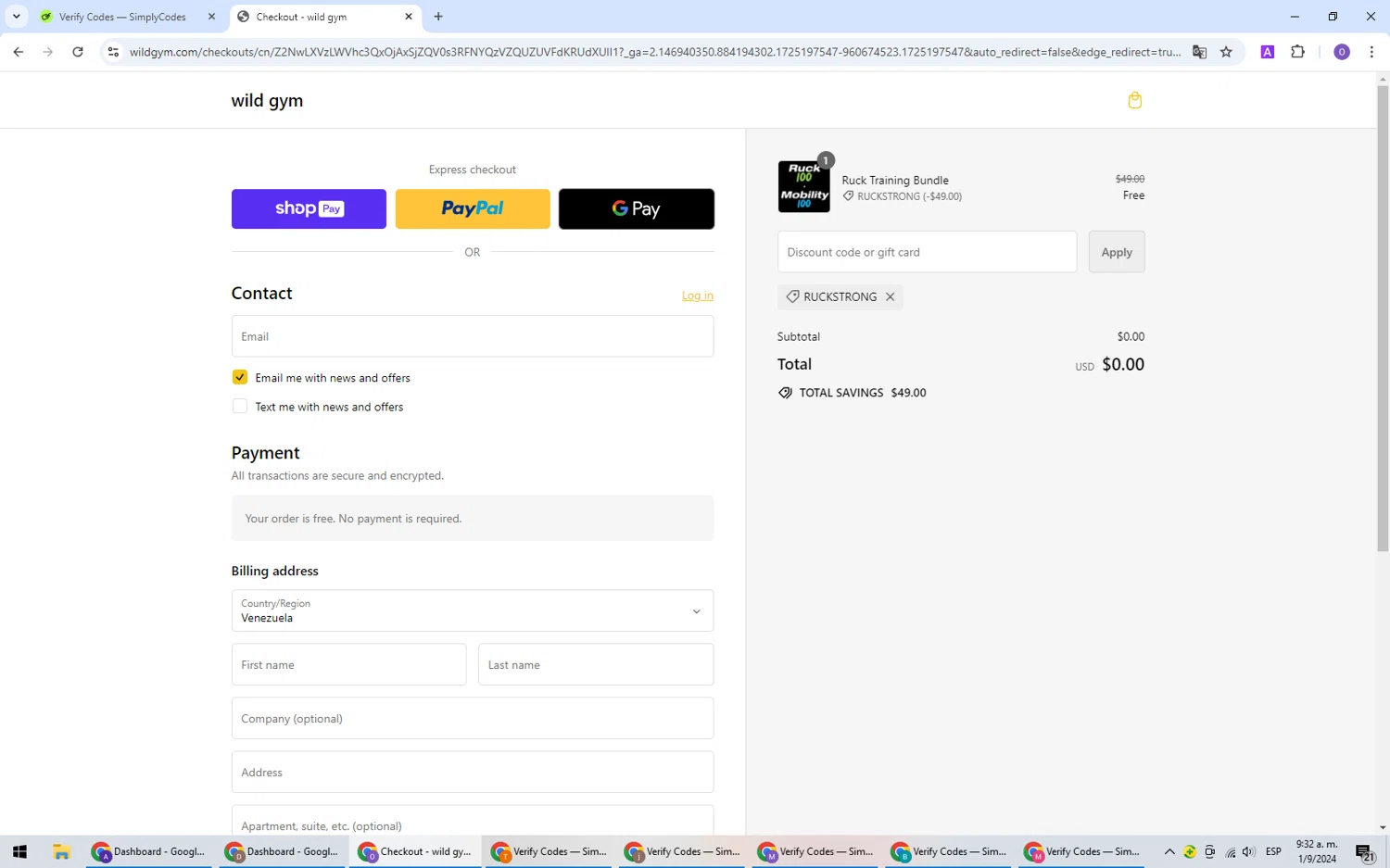This screenshot has width=1390, height=868.
Task: Click the volume speaker tray icon
Action: [1248, 851]
